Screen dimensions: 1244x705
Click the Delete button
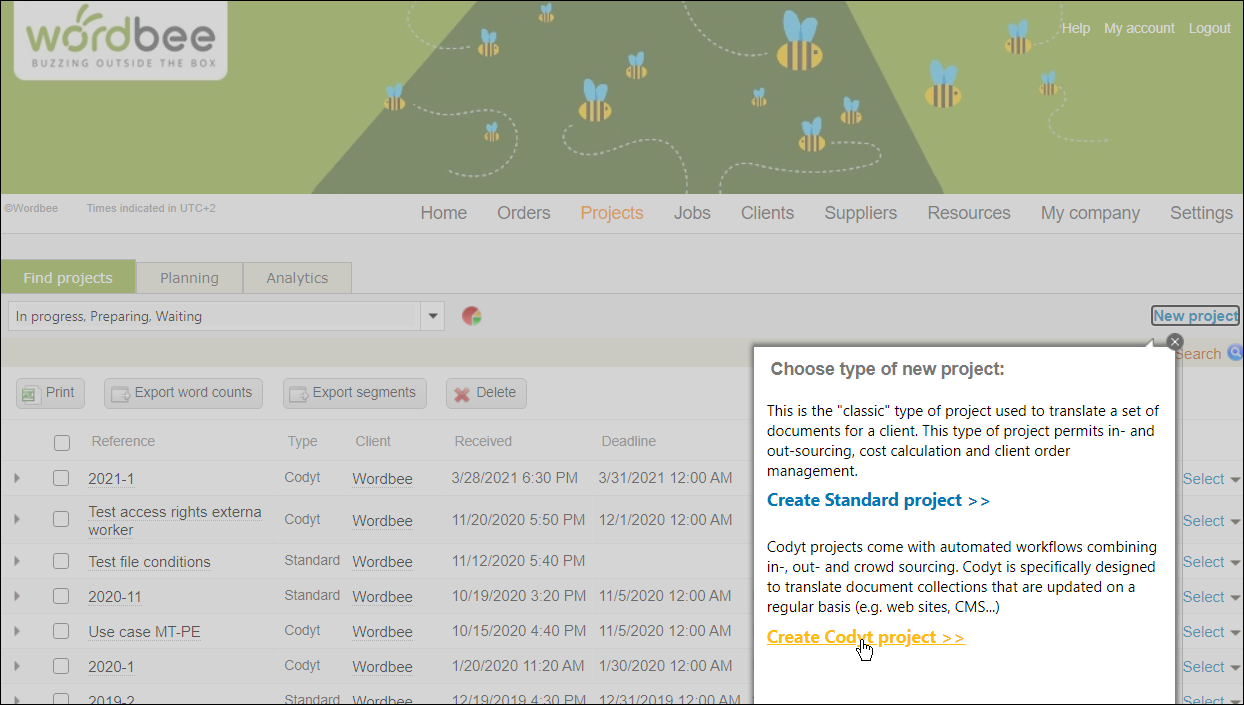[485, 393]
